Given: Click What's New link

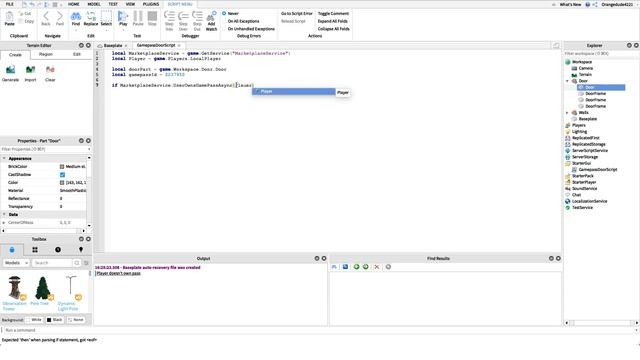Looking at the screenshot, I should [x=570, y=4].
